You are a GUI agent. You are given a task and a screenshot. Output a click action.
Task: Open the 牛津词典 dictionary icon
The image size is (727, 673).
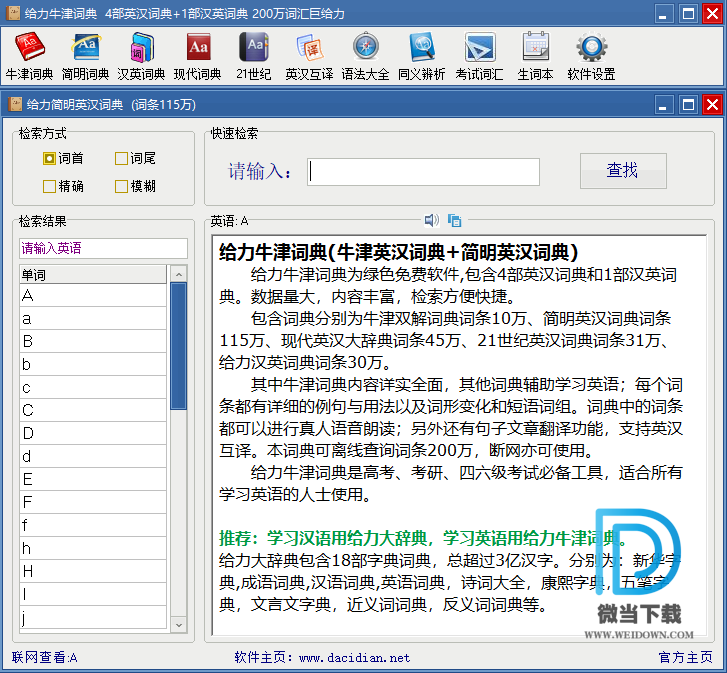(29, 56)
